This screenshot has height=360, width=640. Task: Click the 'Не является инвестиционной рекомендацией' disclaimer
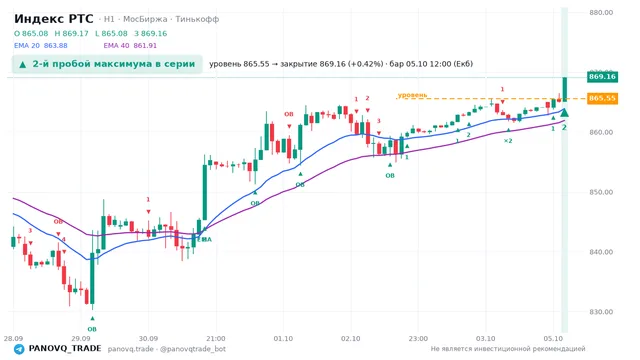(x=508, y=349)
